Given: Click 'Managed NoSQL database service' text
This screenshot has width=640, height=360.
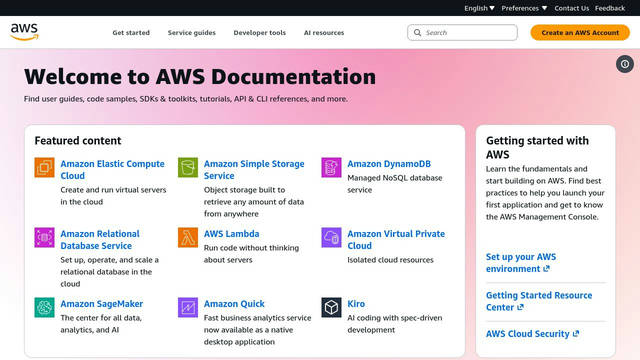Looking at the screenshot, I should pos(395,184).
